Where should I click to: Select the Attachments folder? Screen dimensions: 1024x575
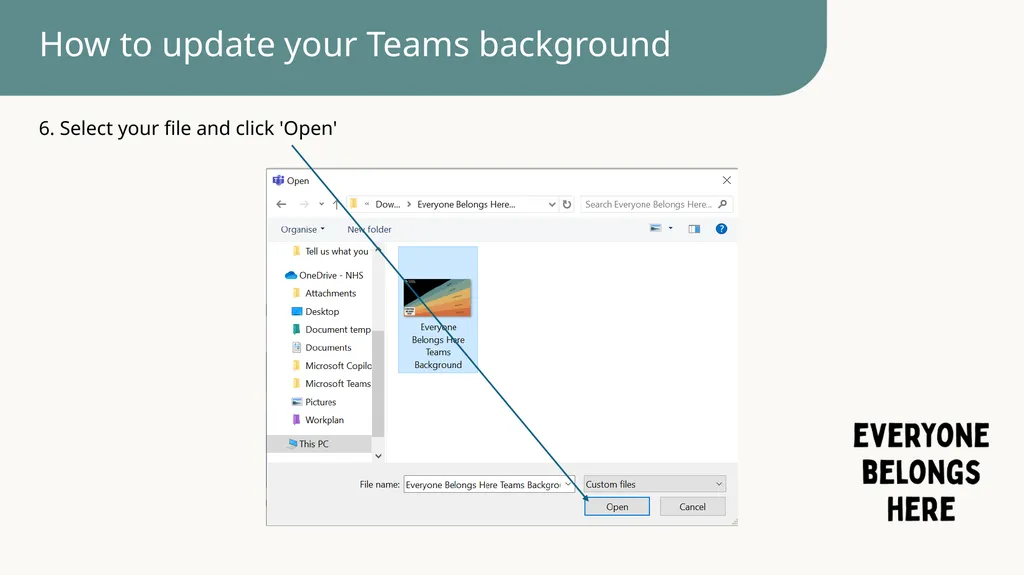click(x=325, y=293)
